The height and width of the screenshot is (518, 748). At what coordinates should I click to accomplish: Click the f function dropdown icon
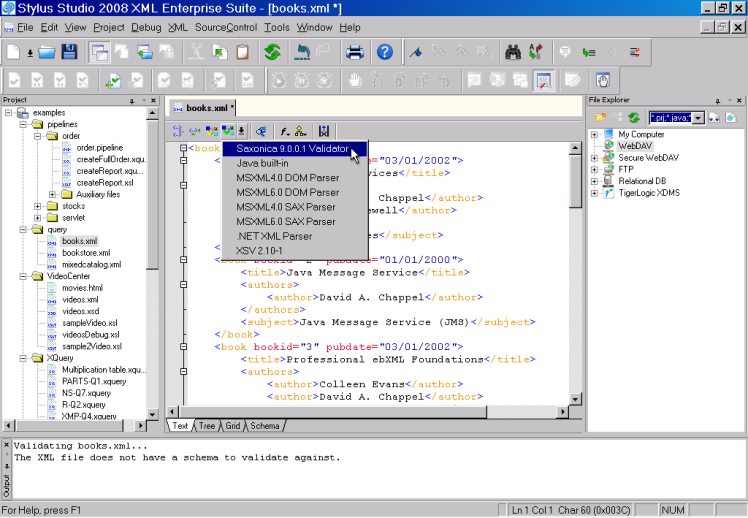coord(284,131)
